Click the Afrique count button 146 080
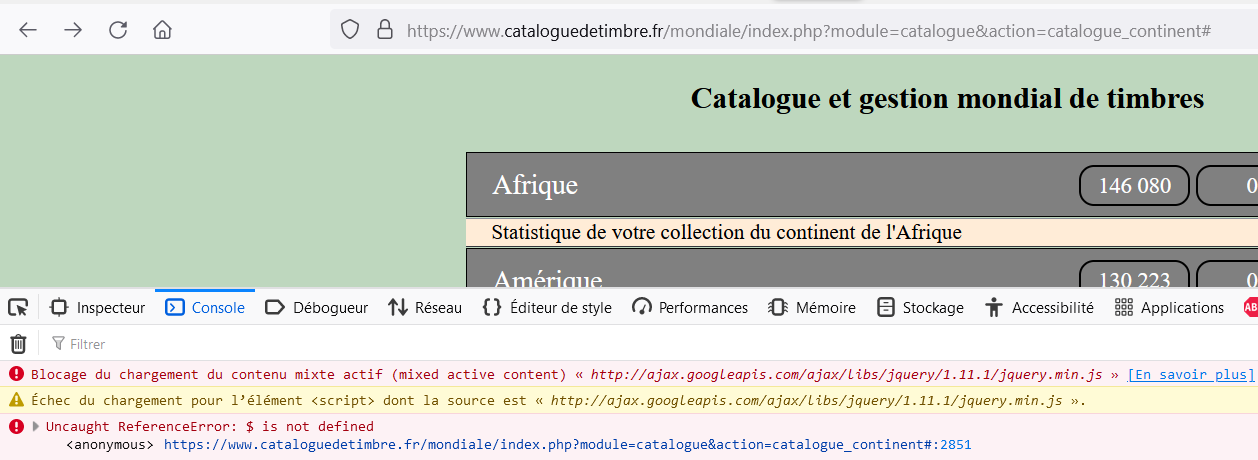This screenshot has width=1258, height=460. pos(1134,186)
